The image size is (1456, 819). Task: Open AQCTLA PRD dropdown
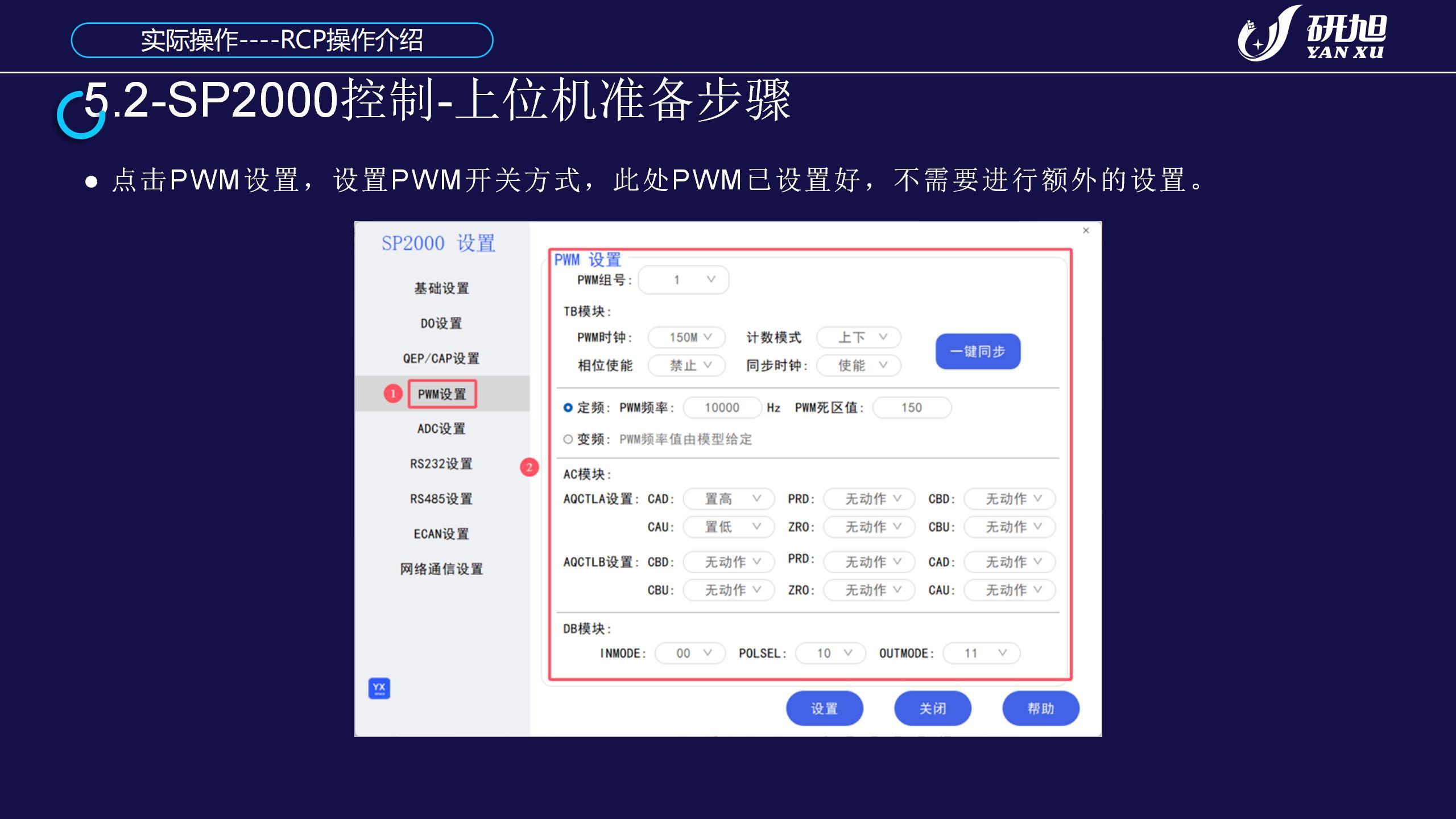tap(869, 499)
